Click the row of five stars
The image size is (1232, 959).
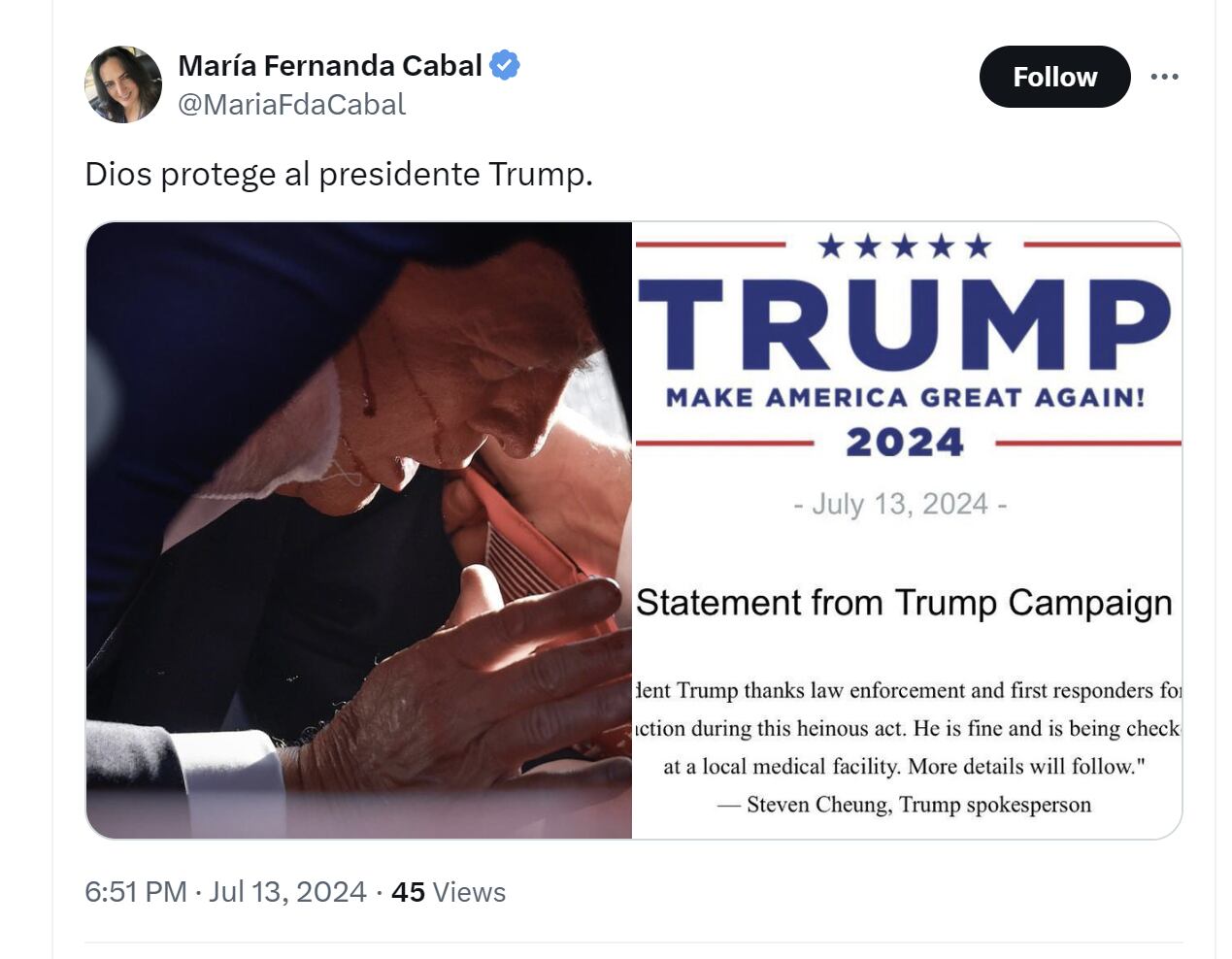(904, 247)
